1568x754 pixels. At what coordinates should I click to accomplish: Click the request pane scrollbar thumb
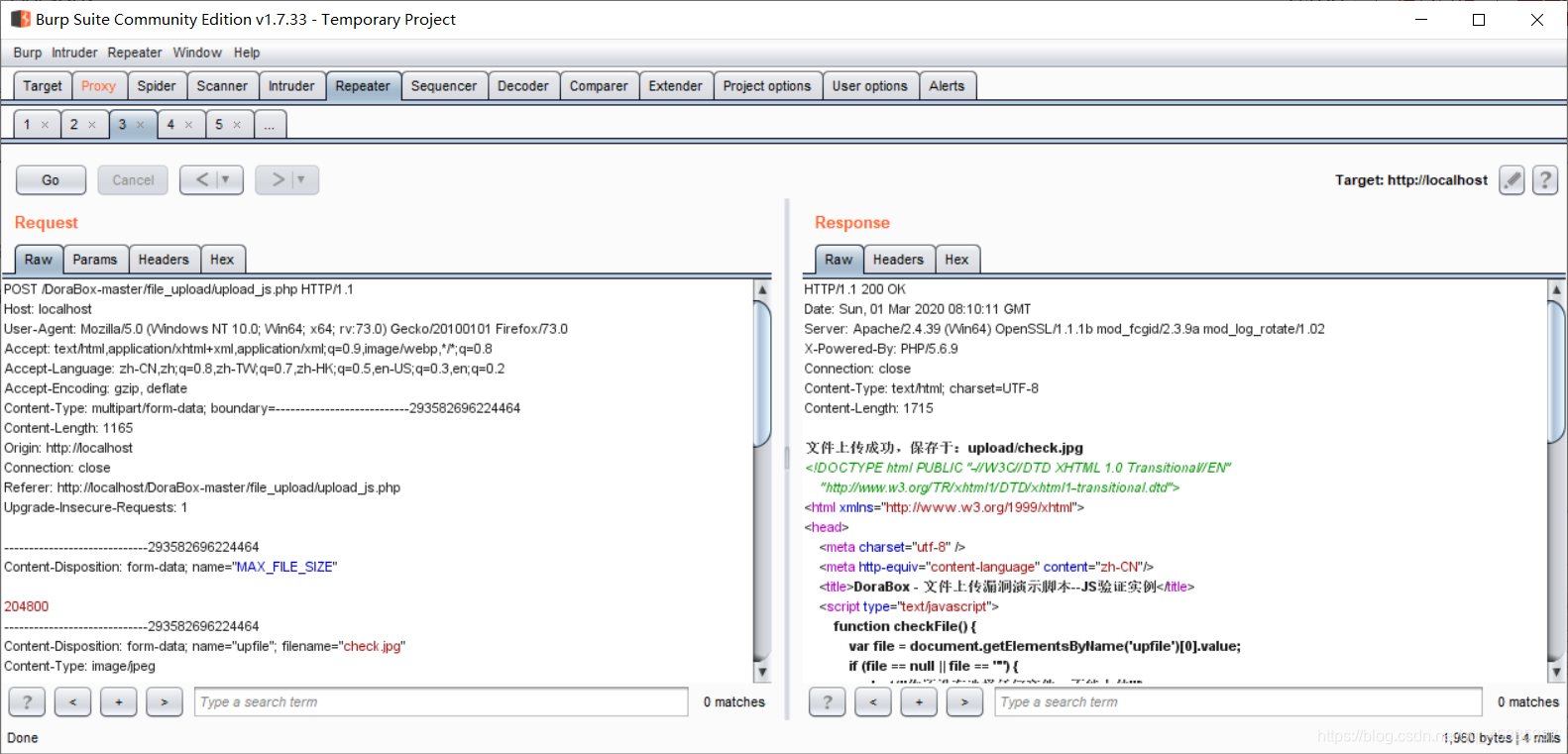tap(762, 374)
